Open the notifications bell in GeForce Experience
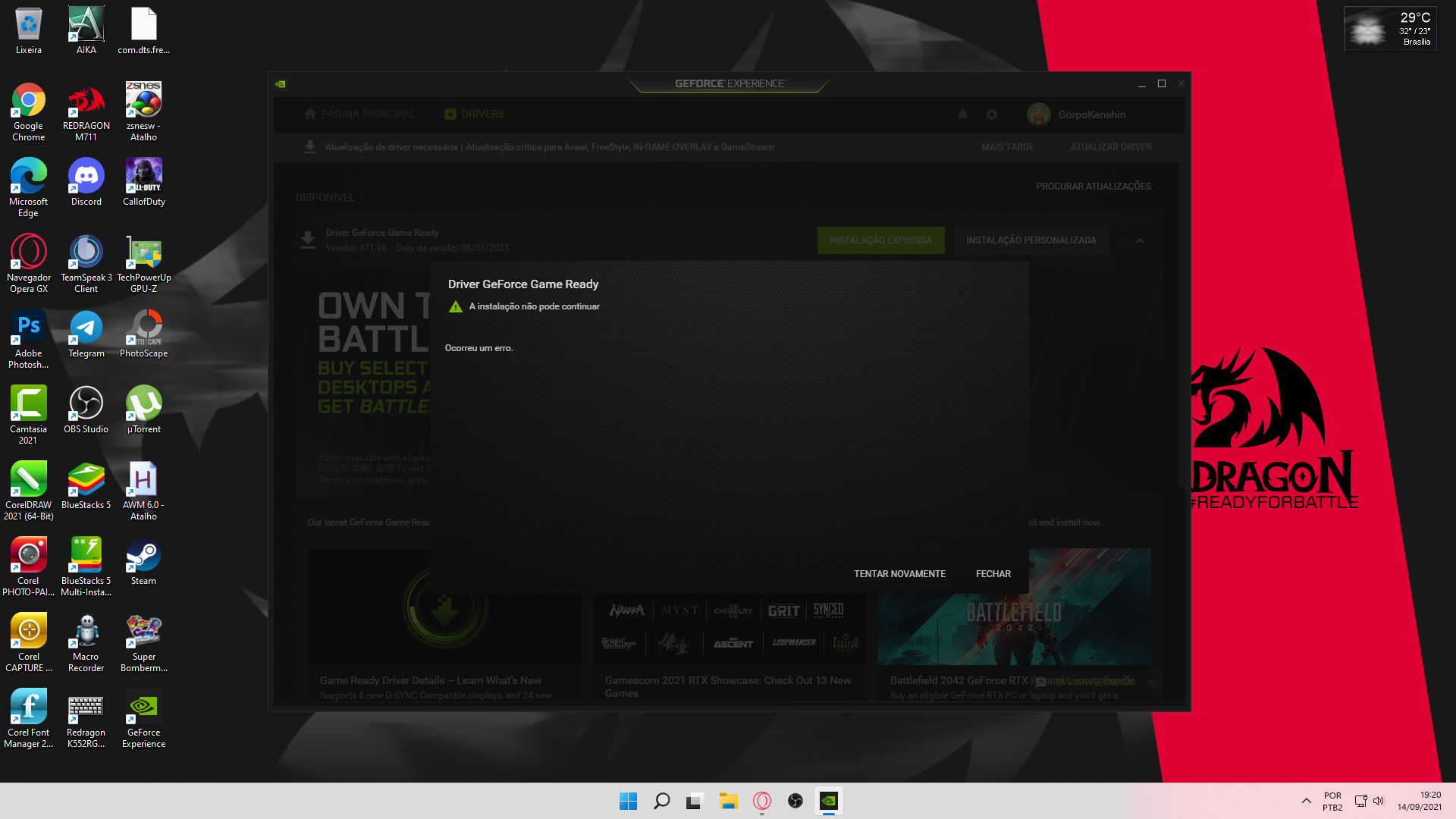1456x819 pixels. coord(962,115)
